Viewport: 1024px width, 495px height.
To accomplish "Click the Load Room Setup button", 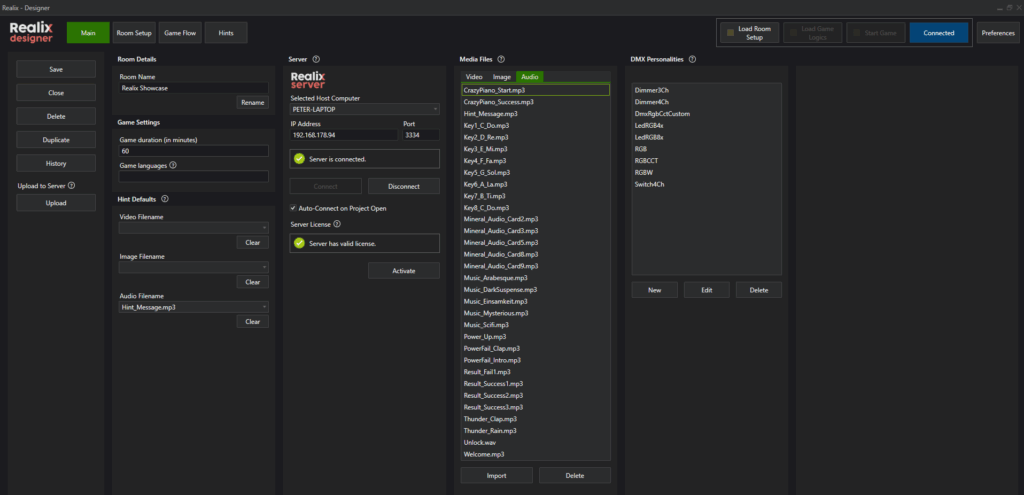I will tap(749, 33).
